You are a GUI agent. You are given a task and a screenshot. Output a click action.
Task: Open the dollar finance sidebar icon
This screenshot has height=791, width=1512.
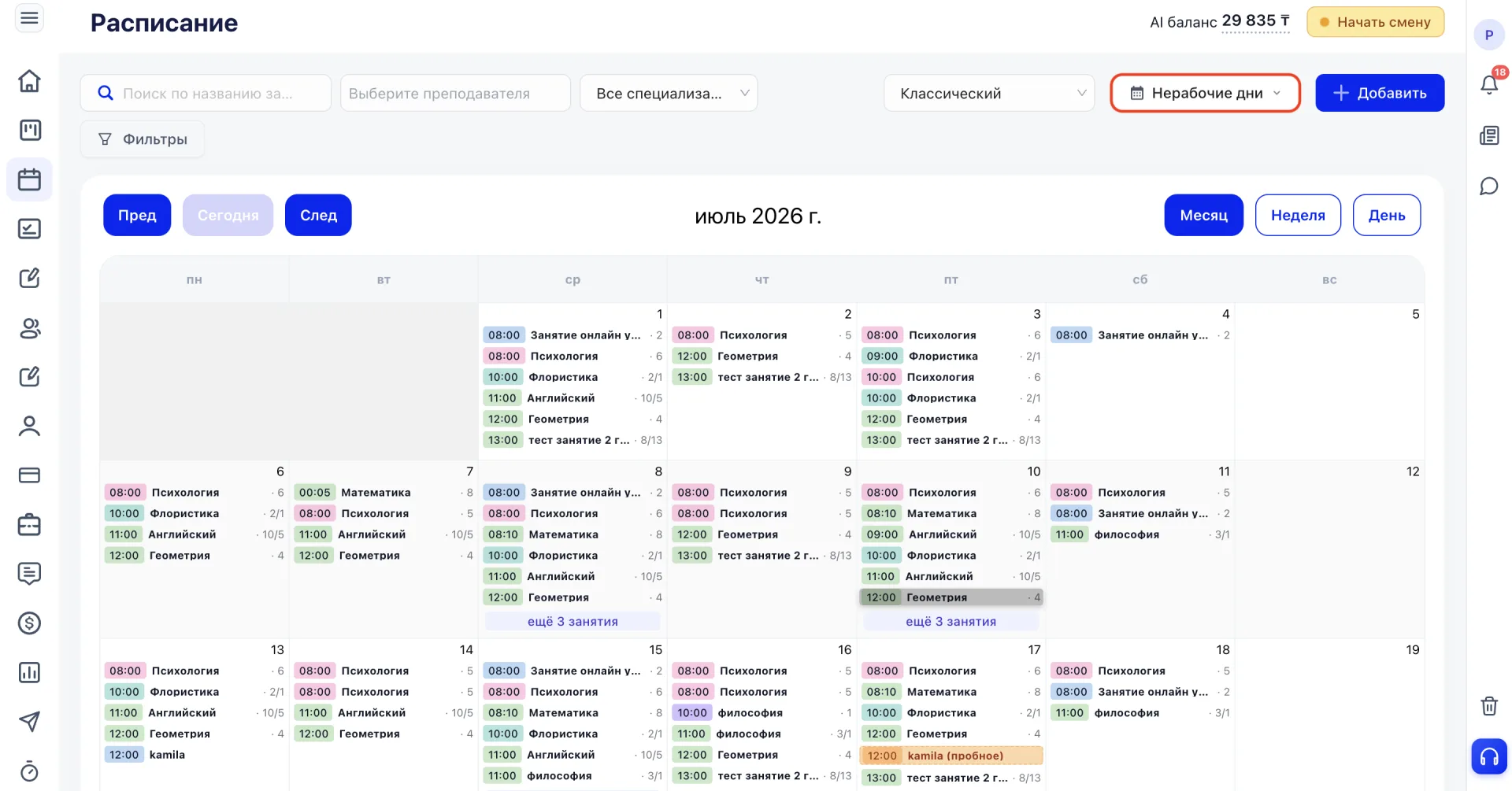30,623
